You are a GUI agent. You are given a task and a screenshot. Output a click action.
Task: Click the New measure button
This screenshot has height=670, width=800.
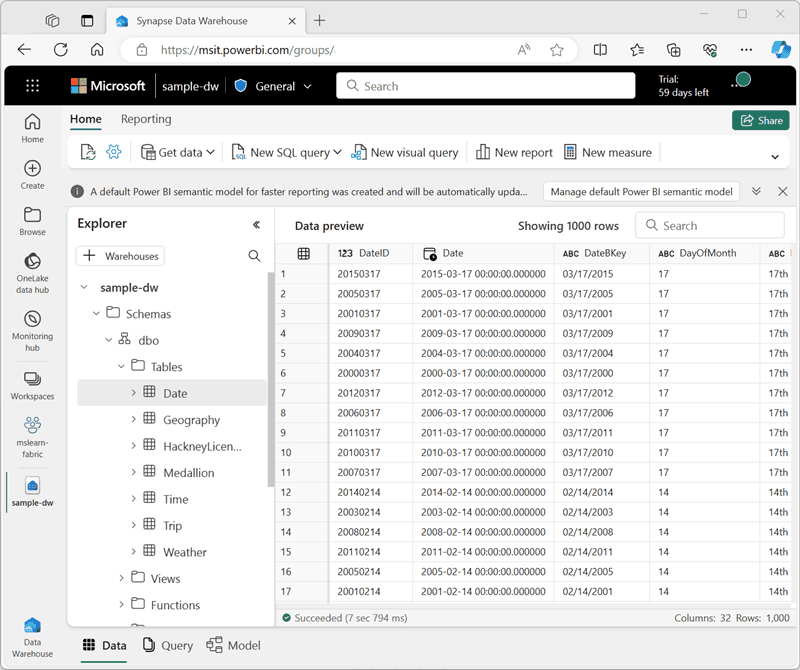(x=607, y=152)
